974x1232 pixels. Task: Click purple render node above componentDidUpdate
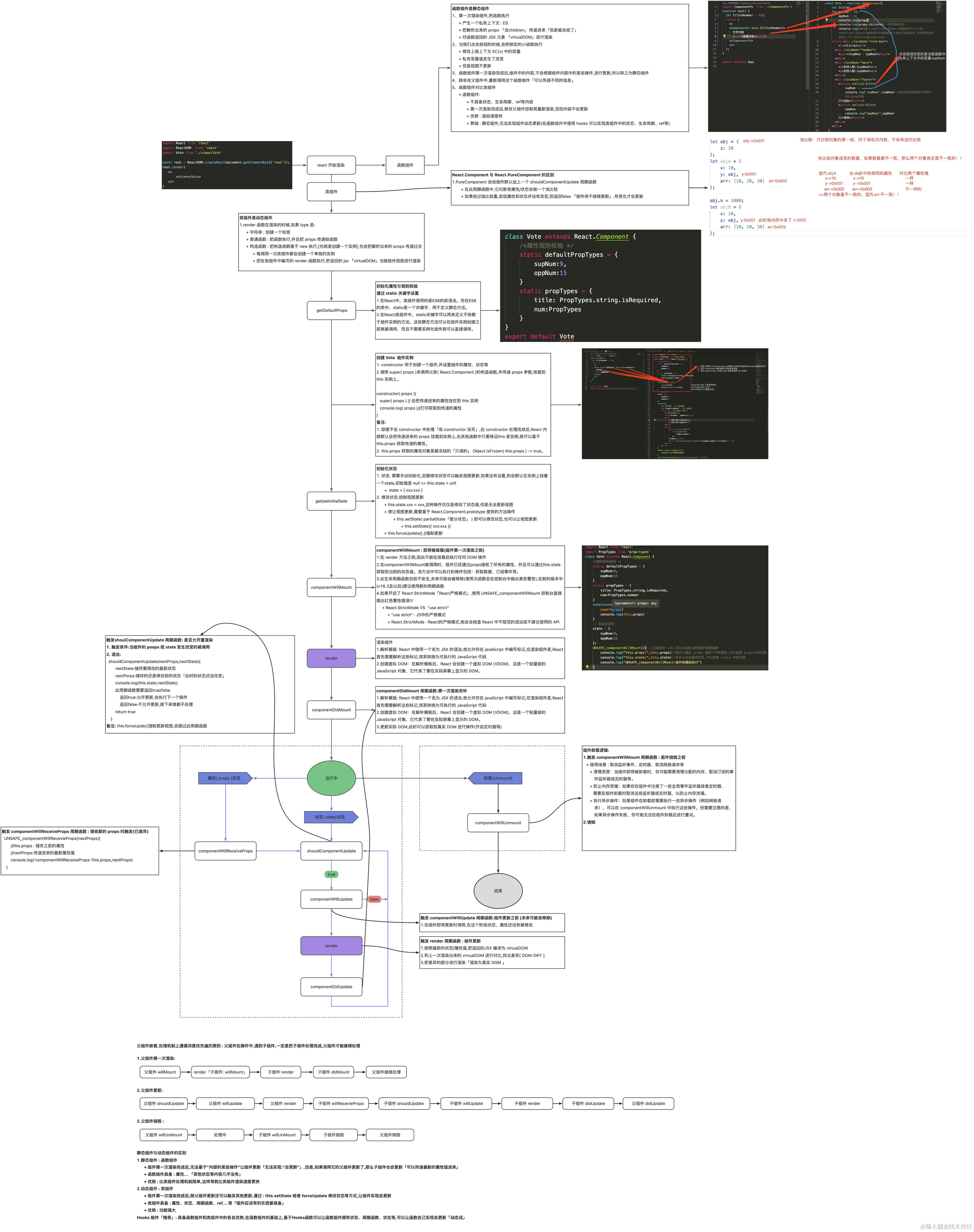click(x=331, y=946)
